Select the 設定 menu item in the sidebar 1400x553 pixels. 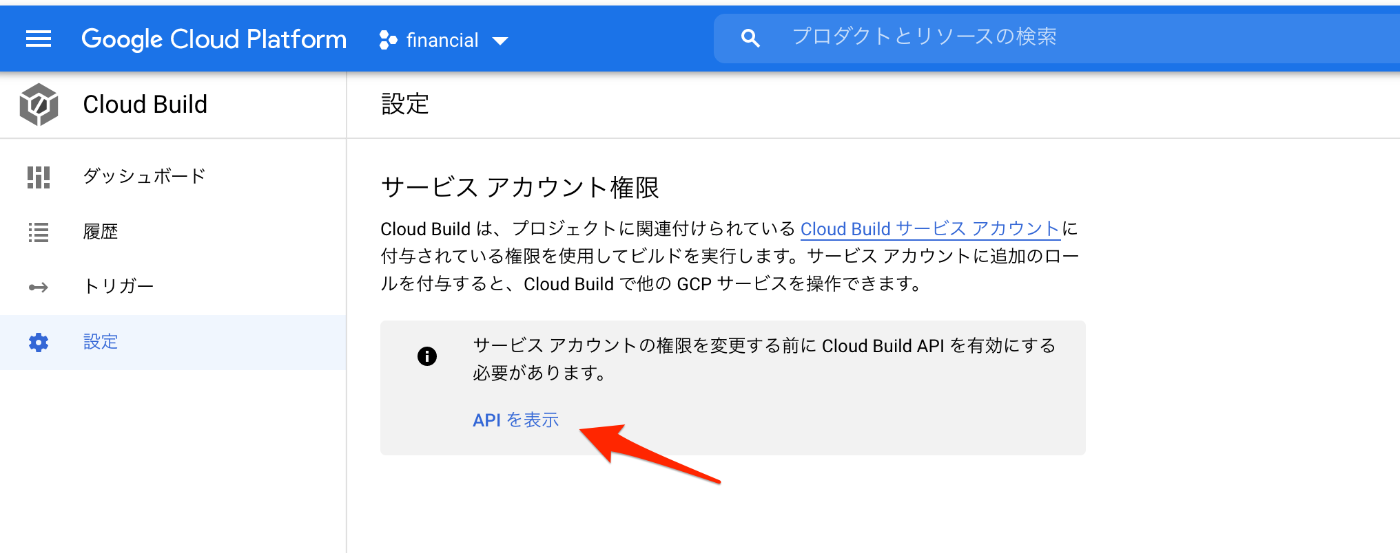(x=173, y=342)
